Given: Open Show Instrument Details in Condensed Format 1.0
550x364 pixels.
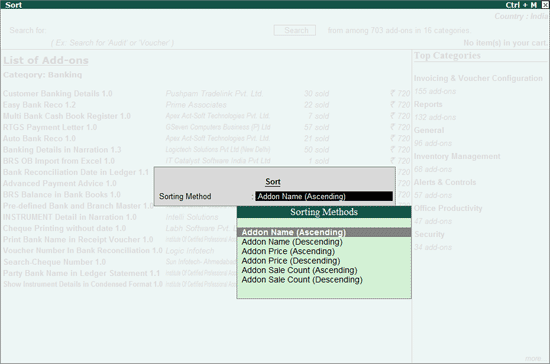Looking at the screenshot, I should [x=83, y=284].
